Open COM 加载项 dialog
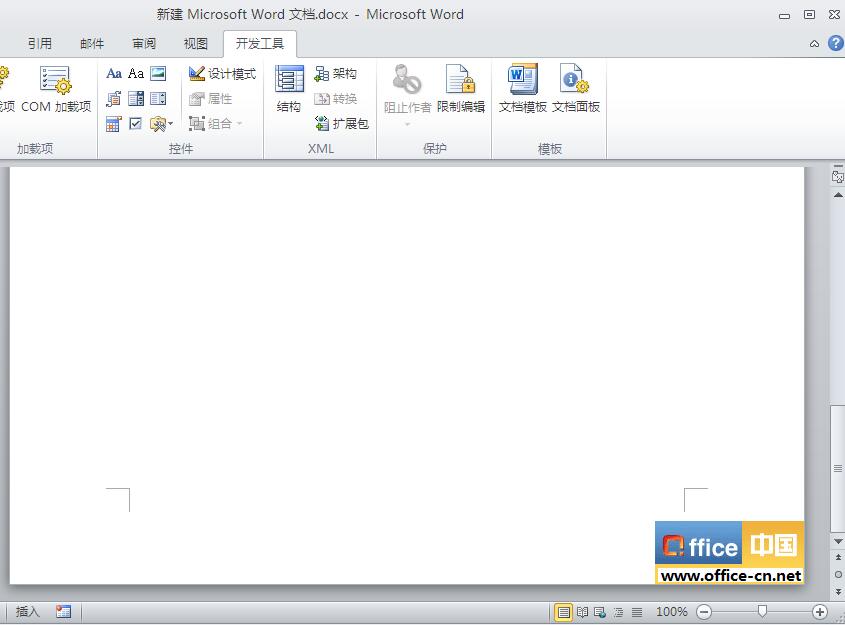 tap(56, 89)
